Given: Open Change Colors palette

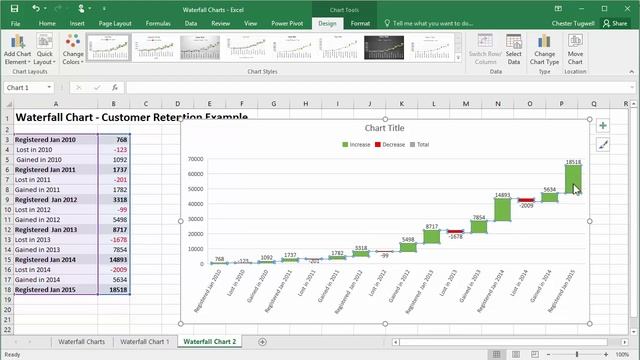Looking at the screenshot, I should (x=73, y=49).
